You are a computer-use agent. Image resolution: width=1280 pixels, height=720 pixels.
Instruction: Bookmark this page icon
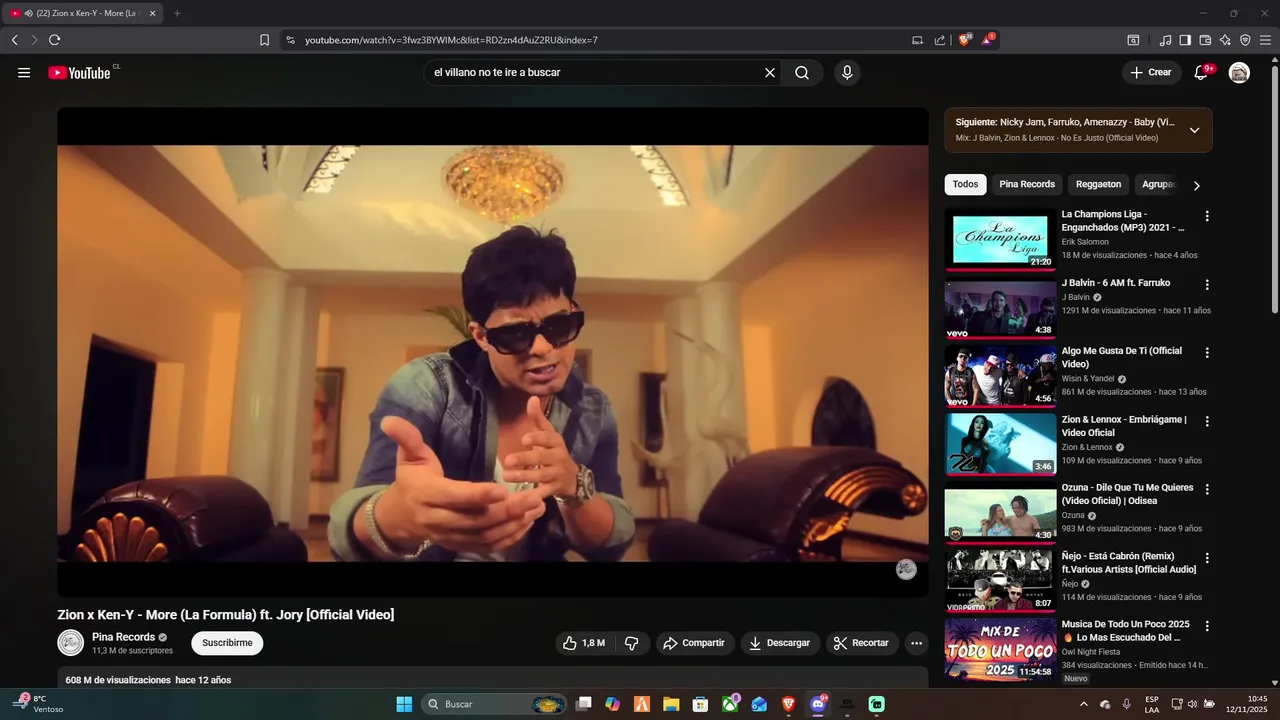click(x=264, y=40)
